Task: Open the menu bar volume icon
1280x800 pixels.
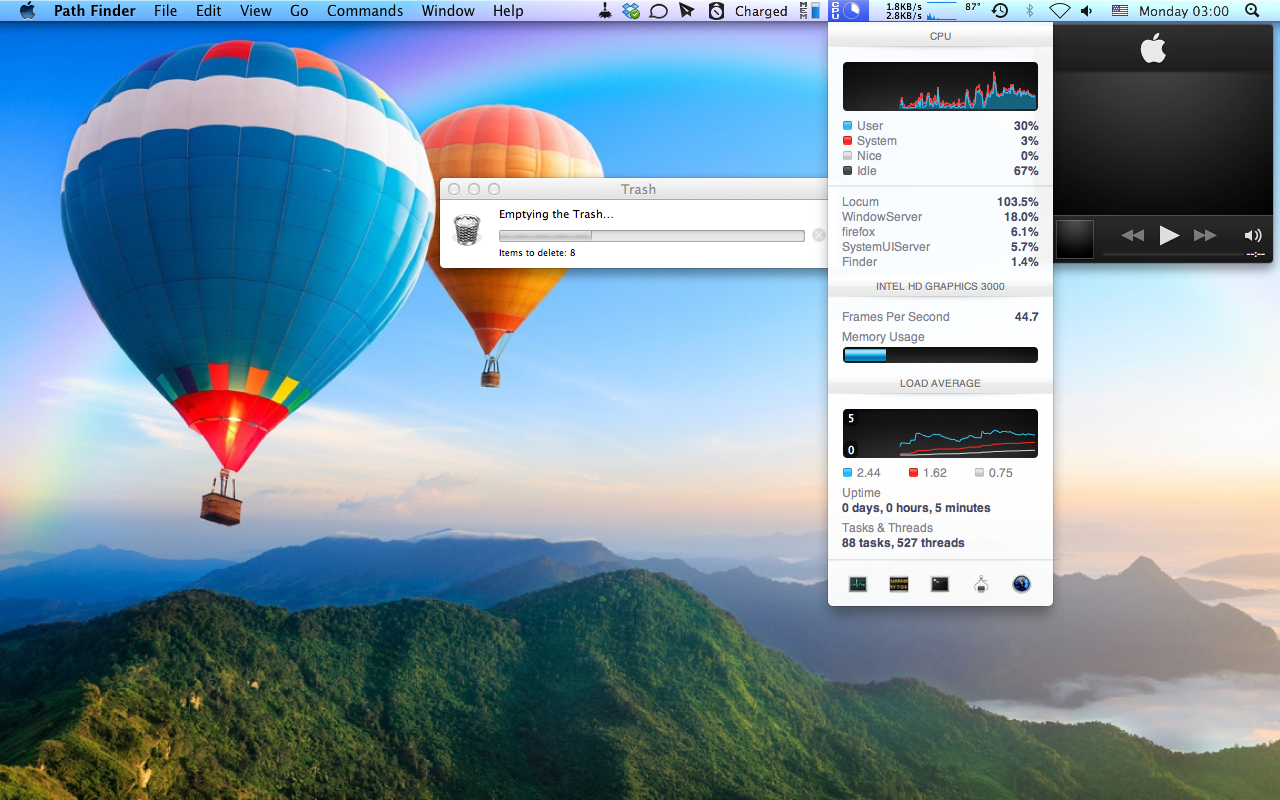Action: coord(1087,11)
